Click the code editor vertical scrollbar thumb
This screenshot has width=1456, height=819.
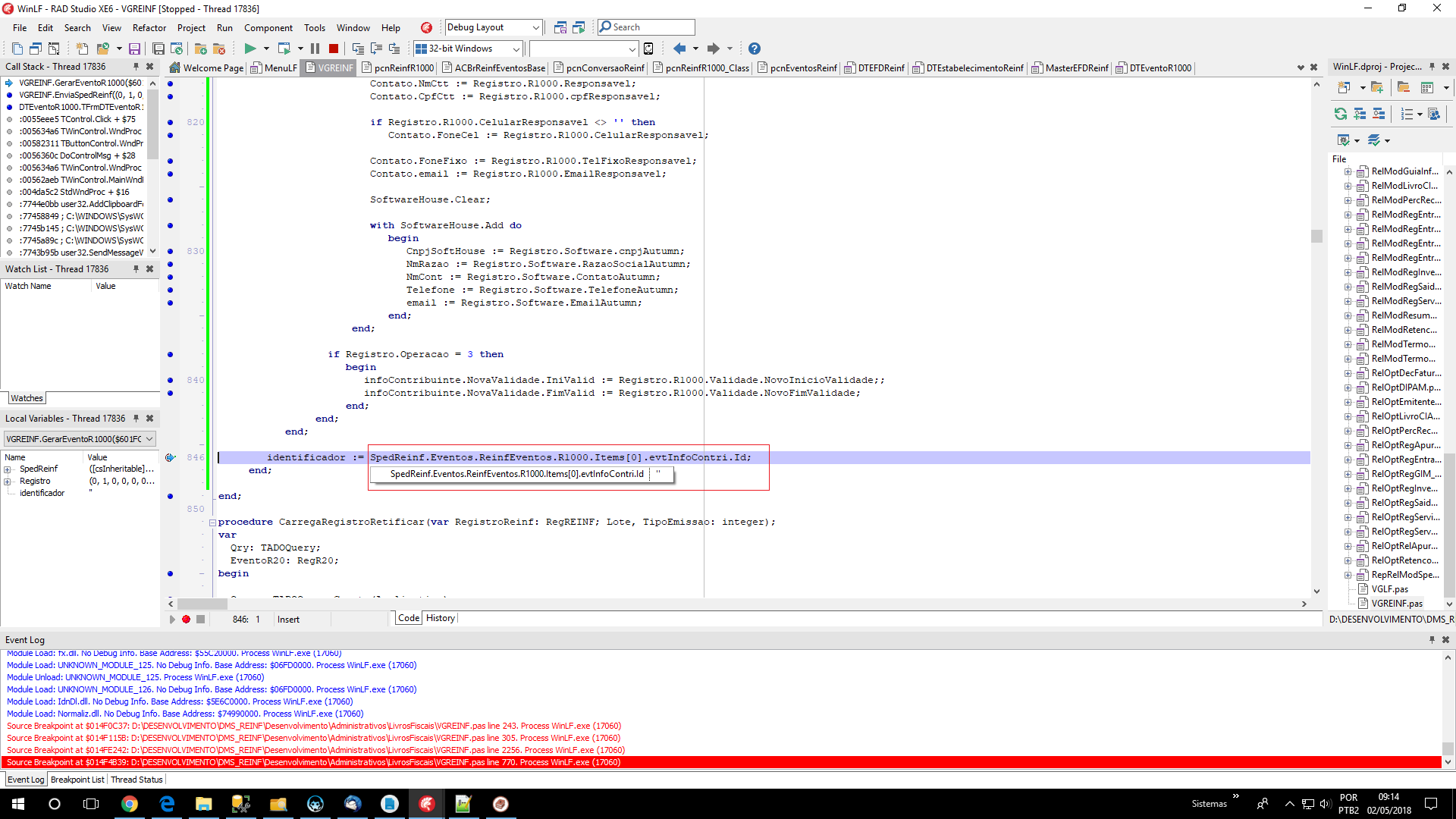(1316, 236)
